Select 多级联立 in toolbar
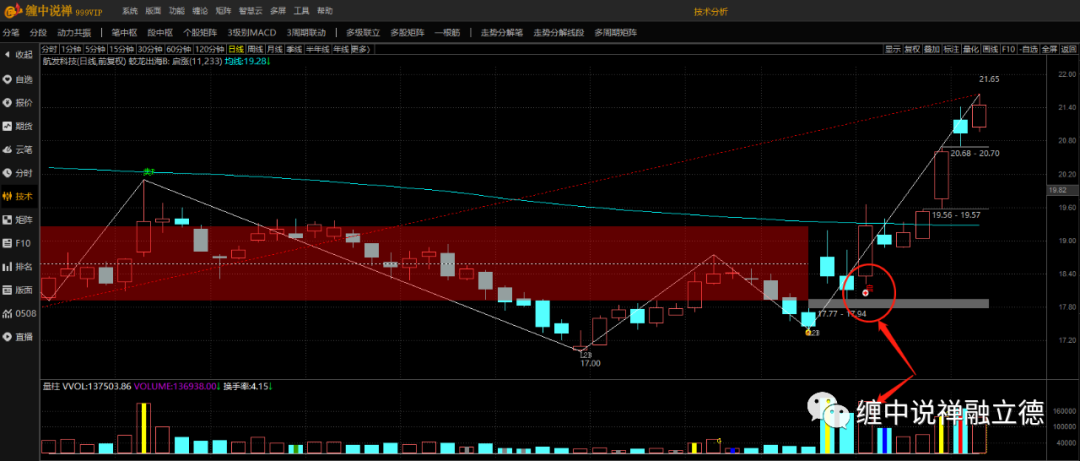The height and width of the screenshot is (461, 1080). (x=363, y=32)
